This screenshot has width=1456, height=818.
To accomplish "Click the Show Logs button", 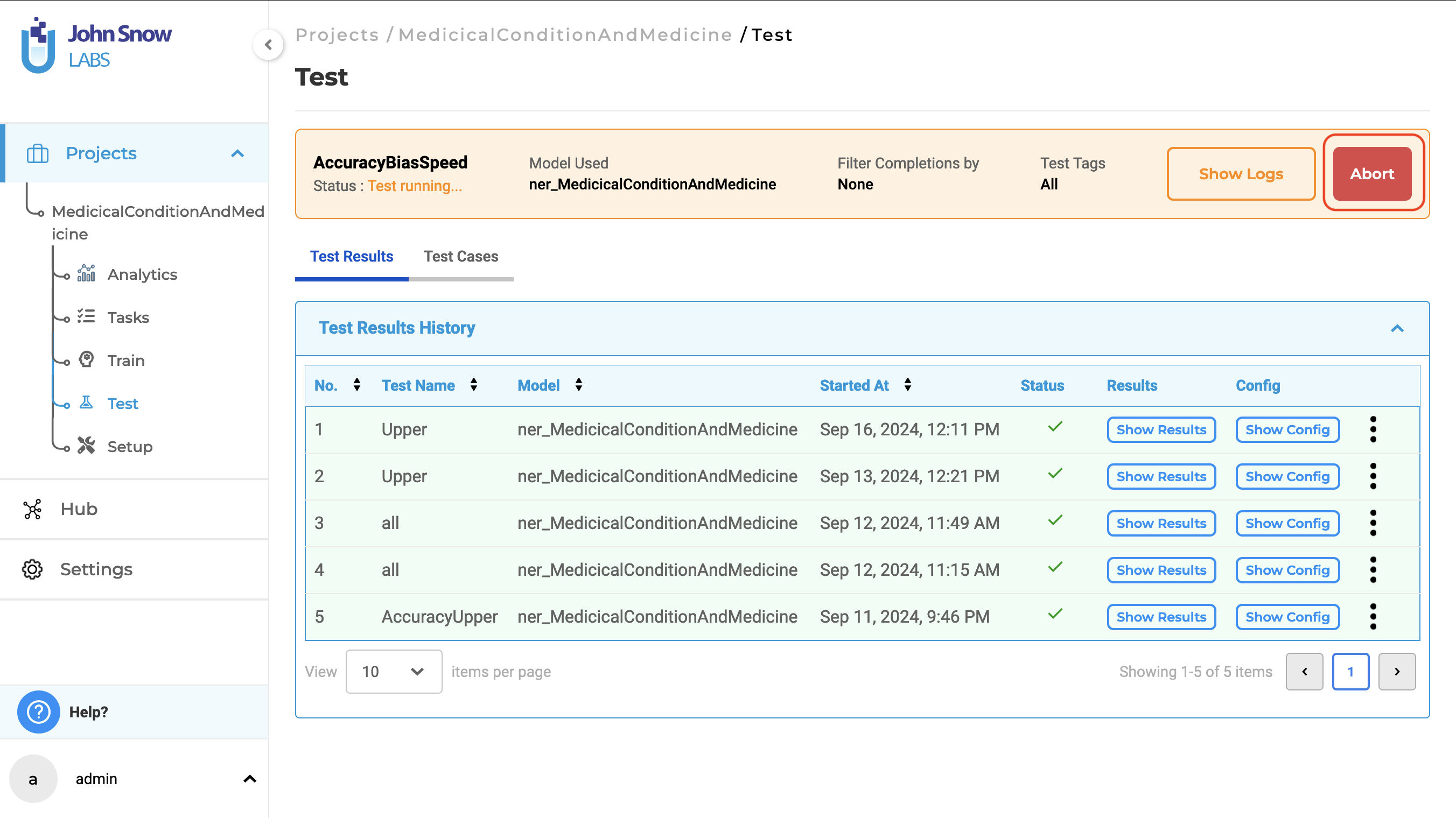I will click(1241, 174).
